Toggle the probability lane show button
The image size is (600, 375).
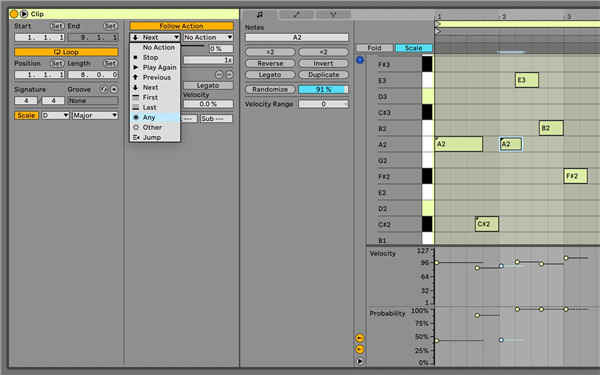point(359,349)
